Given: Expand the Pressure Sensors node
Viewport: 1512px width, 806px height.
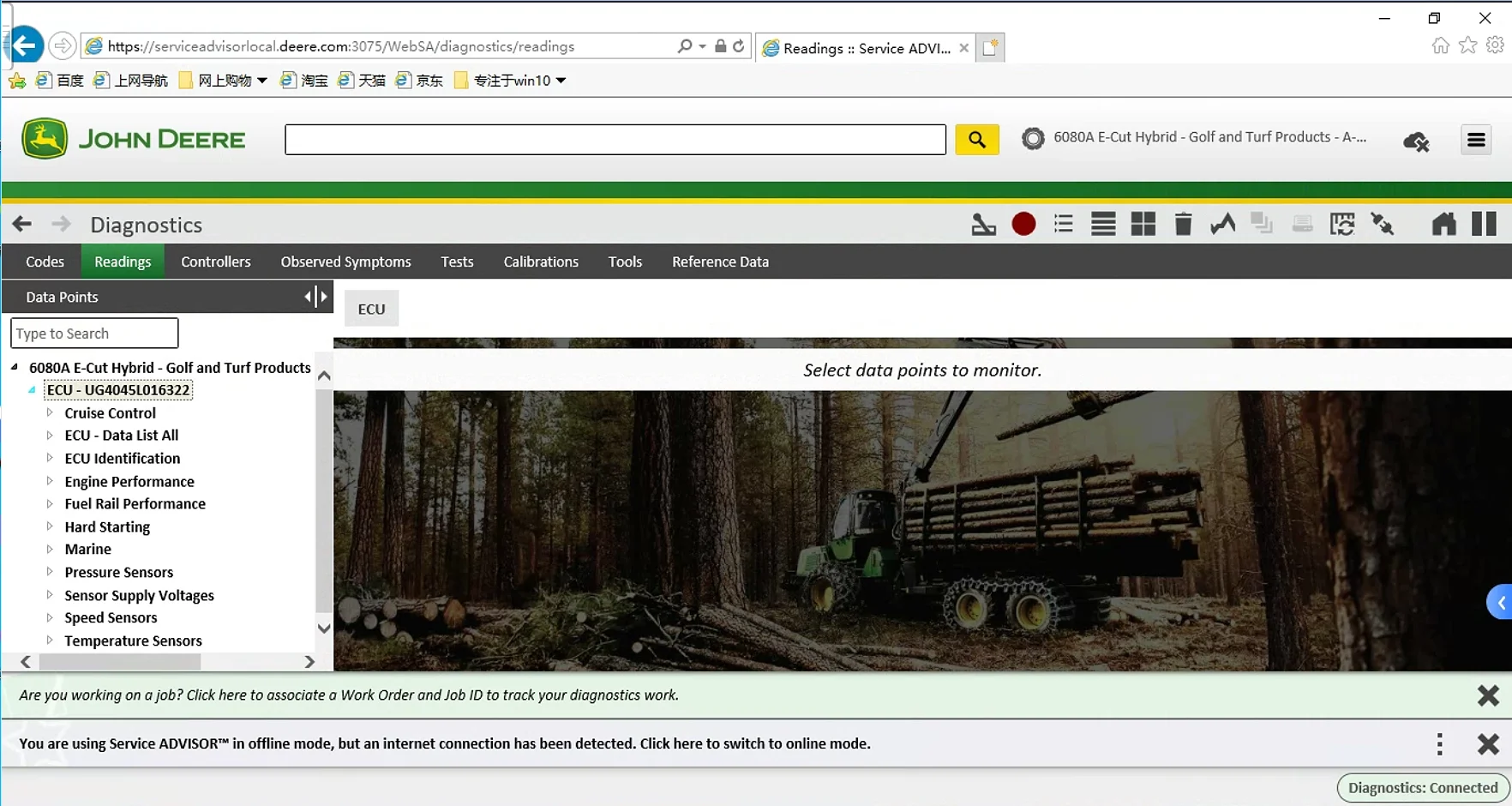Looking at the screenshot, I should (50, 572).
